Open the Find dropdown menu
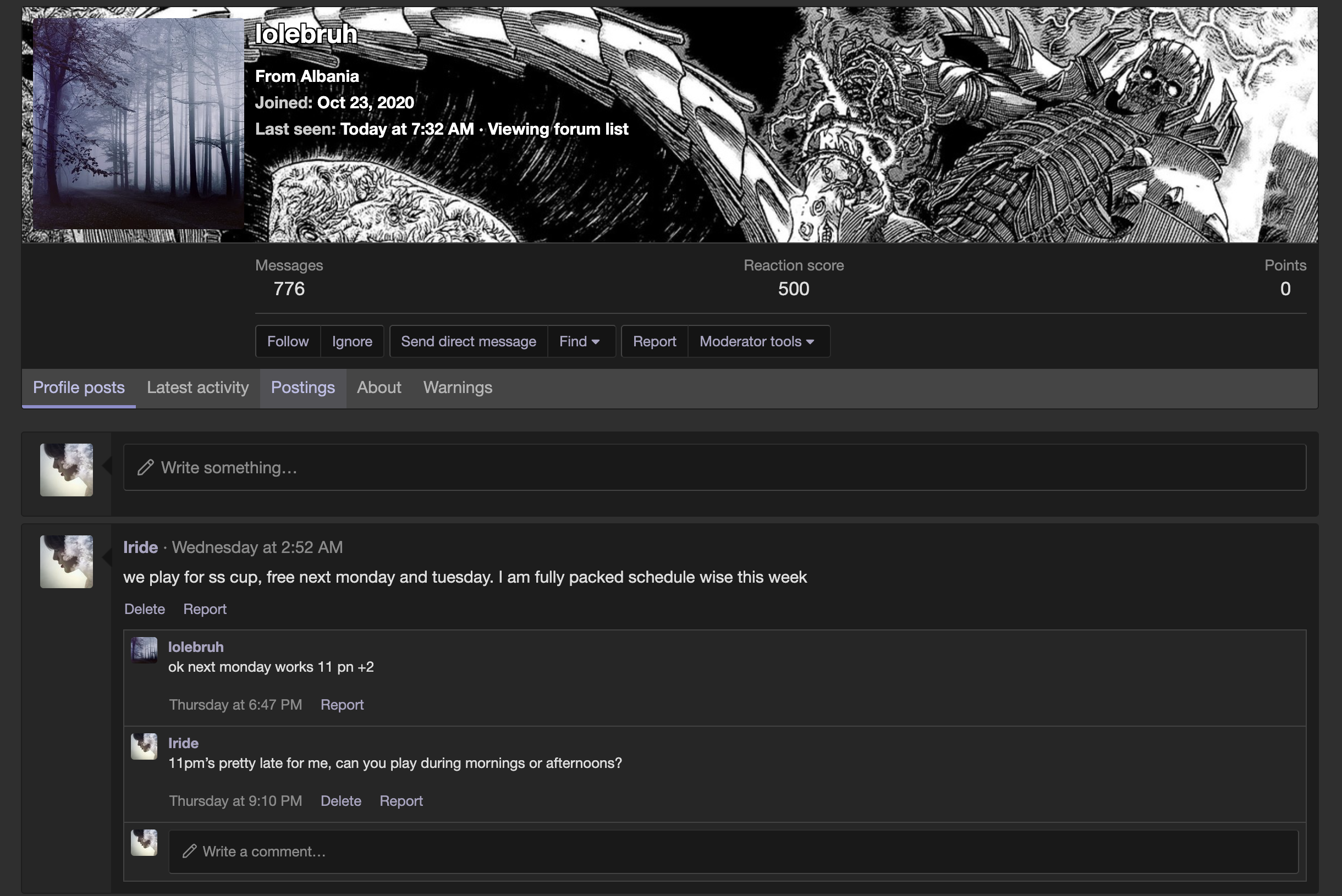1342x896 pixels. point(581,341)
